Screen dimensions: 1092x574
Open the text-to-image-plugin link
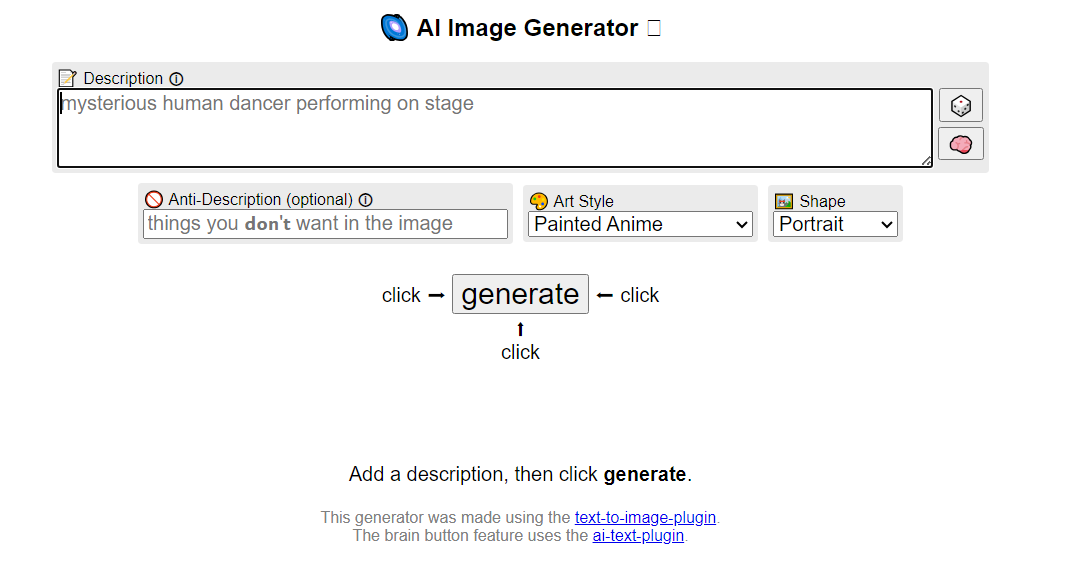pyautogui.click(x=646, y=518)
